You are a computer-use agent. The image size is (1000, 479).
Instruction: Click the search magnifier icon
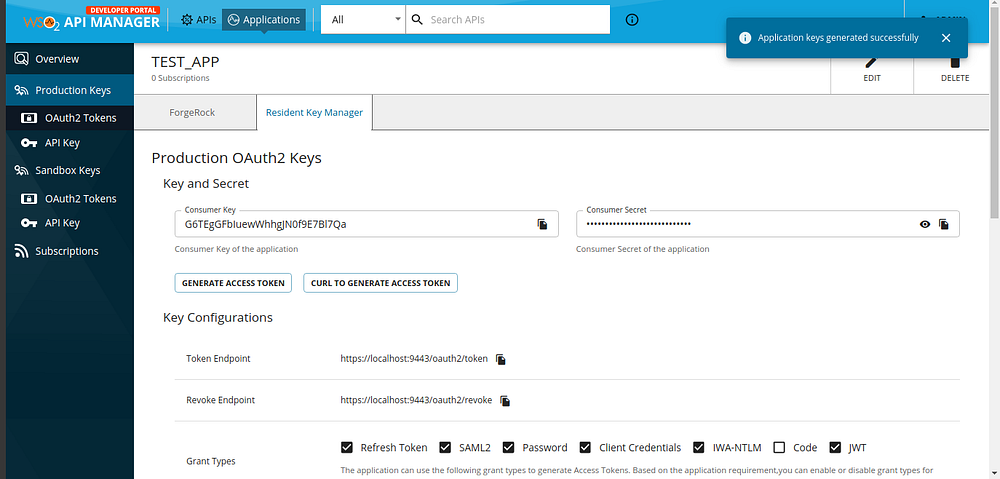417,20
